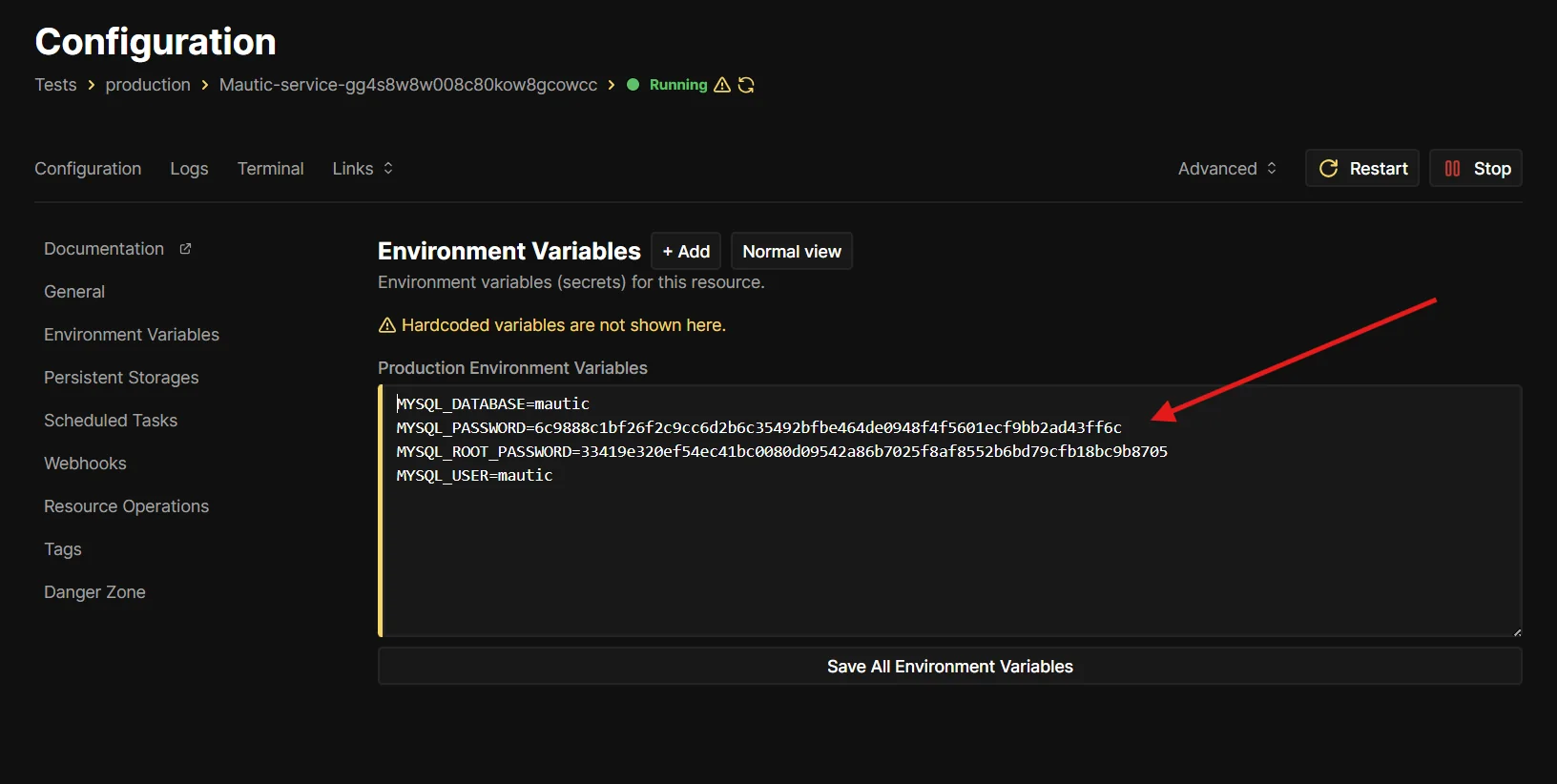Screen dimensions: 1557x784
Task: Click the MYSQL_USER=mautic line
Action: click(475, 476)
